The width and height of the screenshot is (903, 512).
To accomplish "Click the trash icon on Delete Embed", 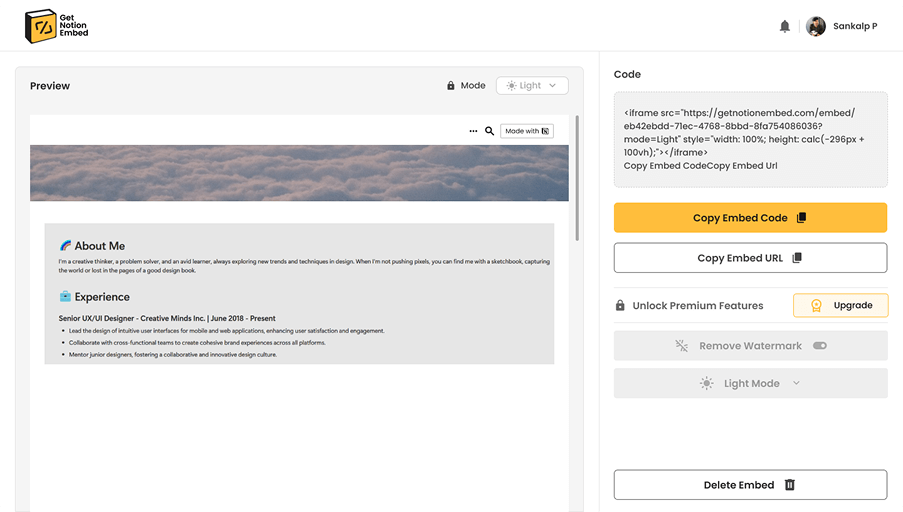I will click(790, 485).
